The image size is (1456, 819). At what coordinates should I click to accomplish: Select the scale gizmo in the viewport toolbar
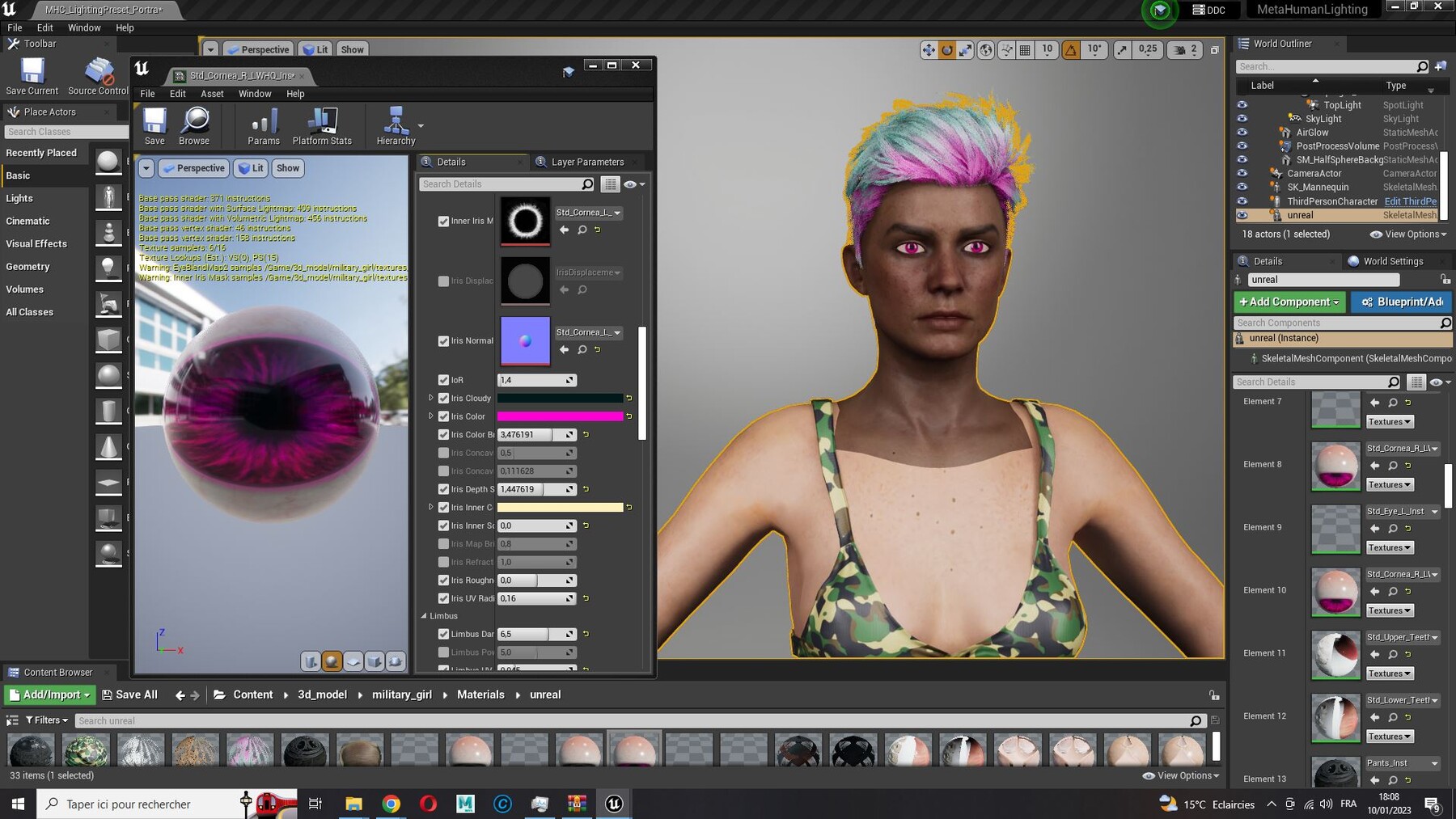965,50
